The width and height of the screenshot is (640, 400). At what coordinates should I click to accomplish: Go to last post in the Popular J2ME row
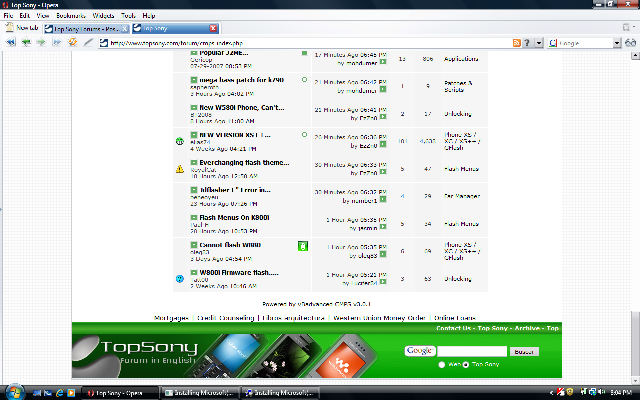(383, 62)
